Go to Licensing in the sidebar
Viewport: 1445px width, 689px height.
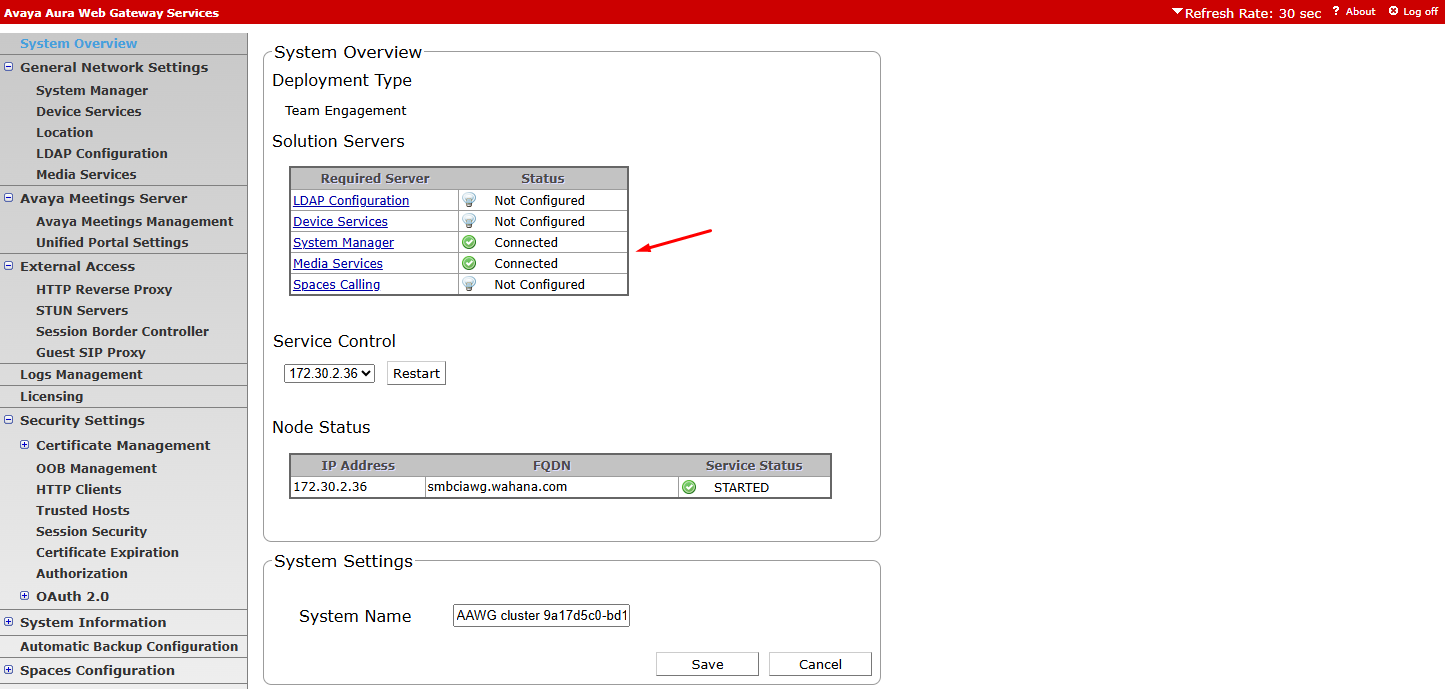pos(51,396)
